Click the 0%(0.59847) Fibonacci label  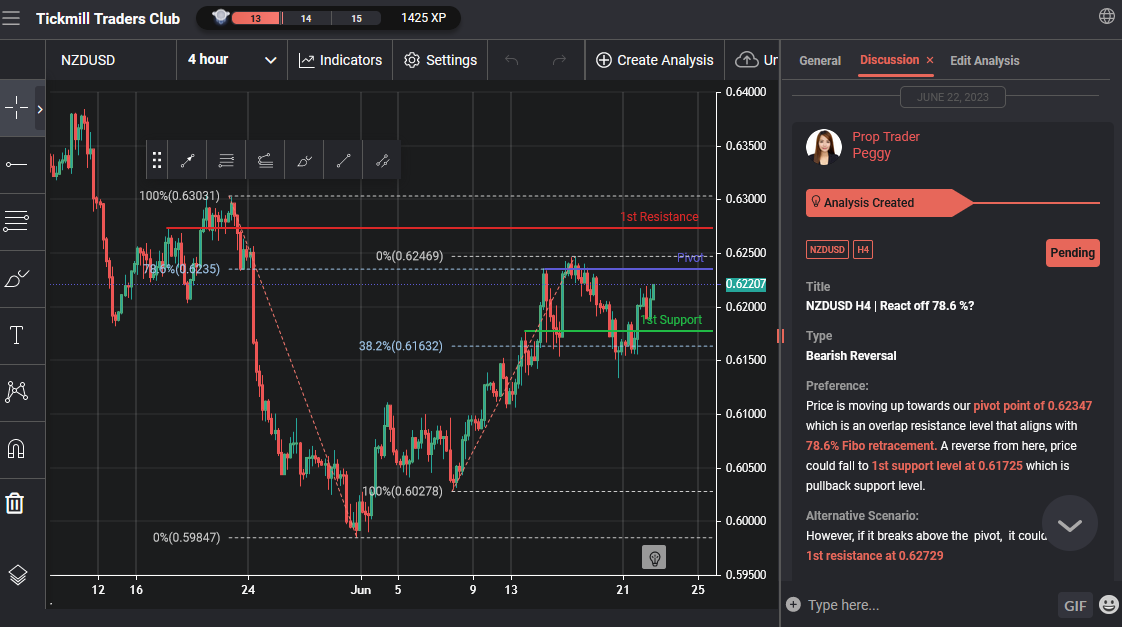pos(186,538)
